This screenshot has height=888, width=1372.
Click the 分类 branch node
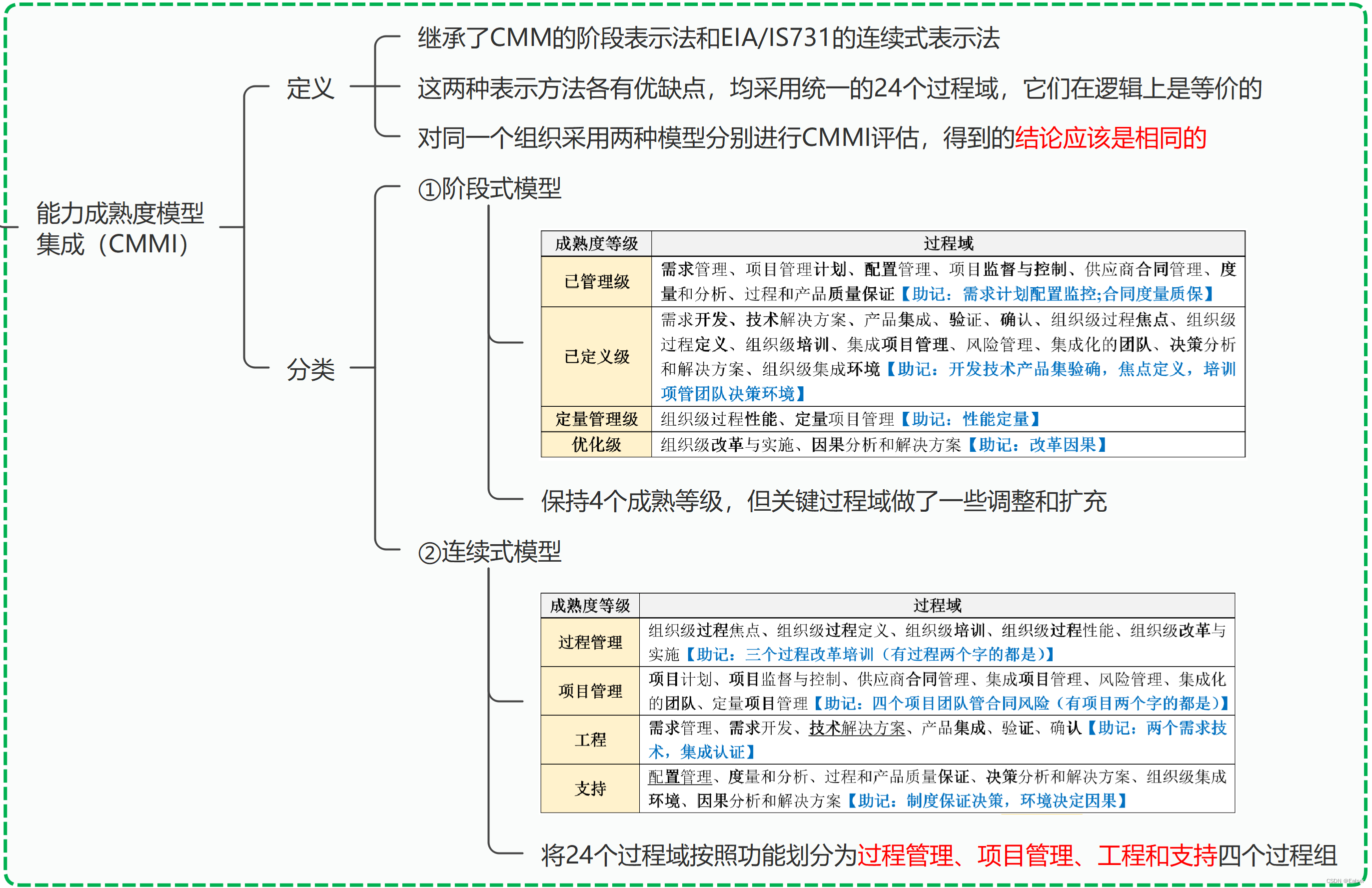coord(311,369)
